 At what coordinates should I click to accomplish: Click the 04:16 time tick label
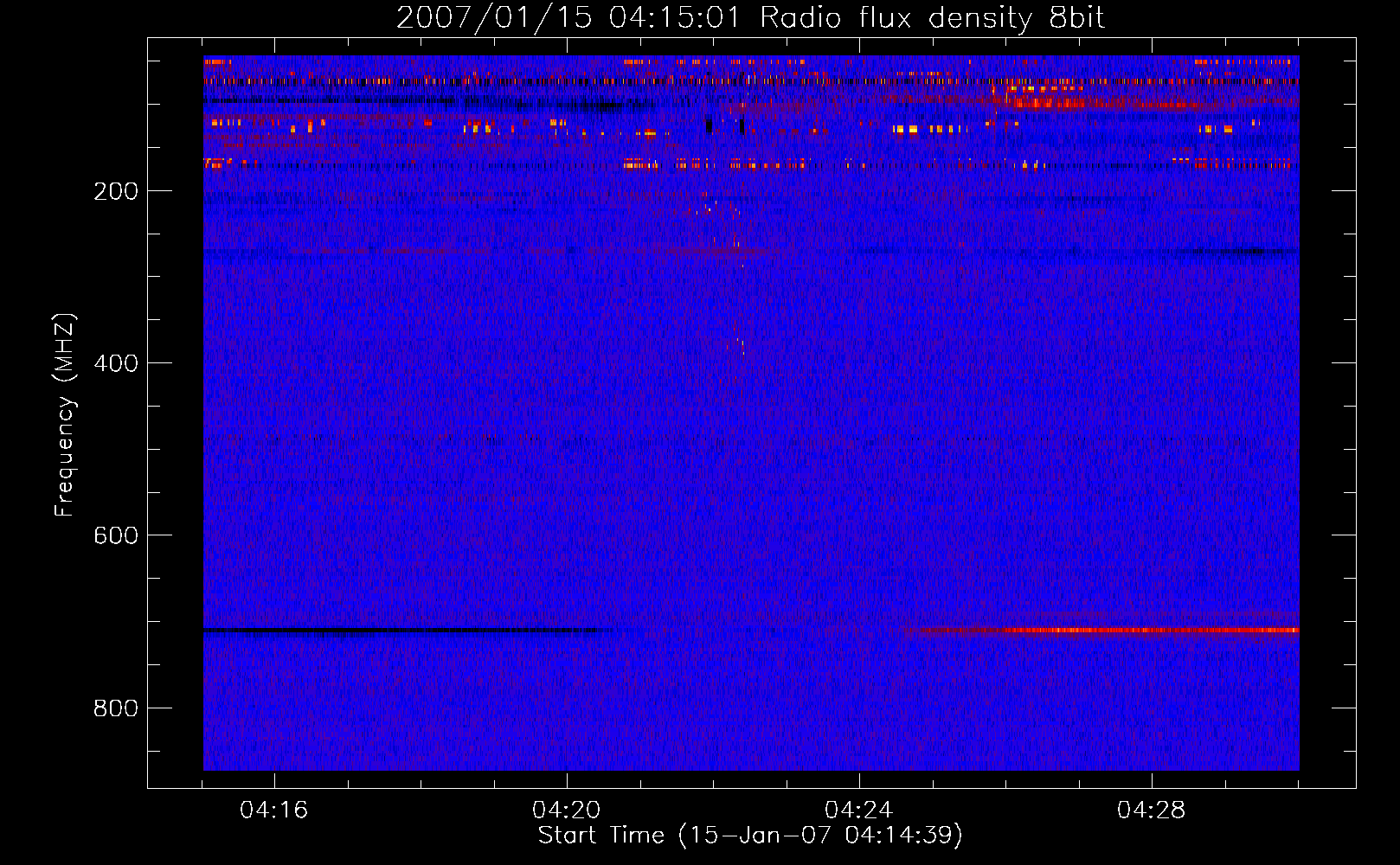pyautogui.click(x=274, y=811)
